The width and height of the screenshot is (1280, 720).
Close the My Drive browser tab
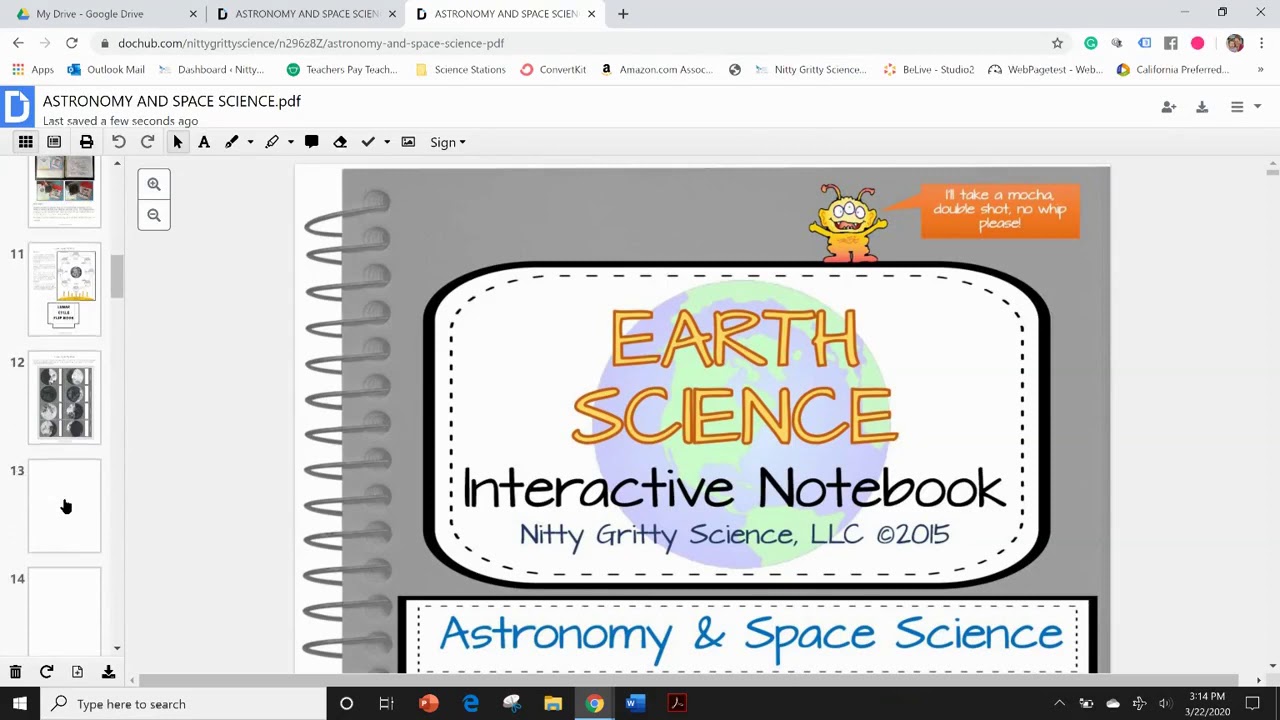pyautogui.click(x=193, y=14)
